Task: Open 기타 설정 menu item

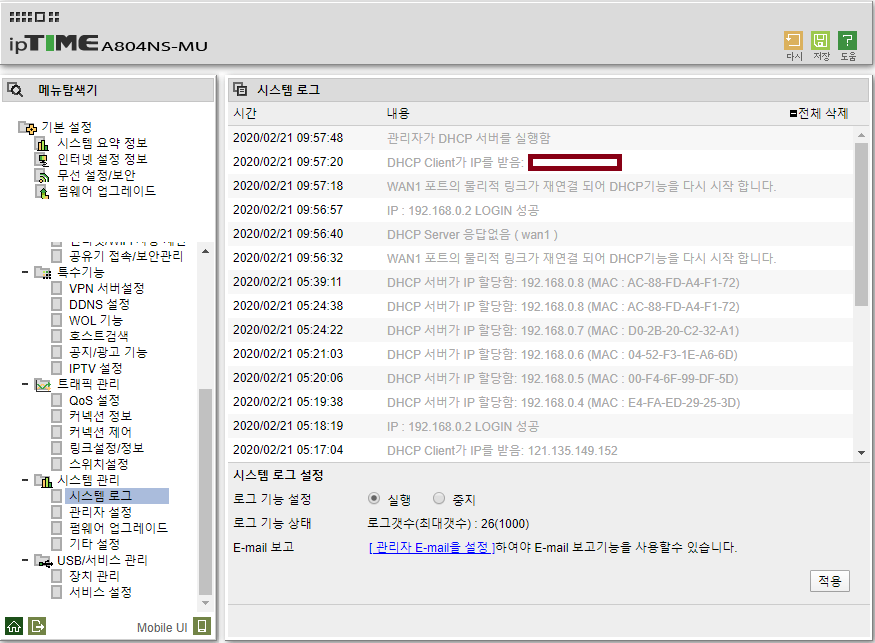Action: tap(94, 544)
